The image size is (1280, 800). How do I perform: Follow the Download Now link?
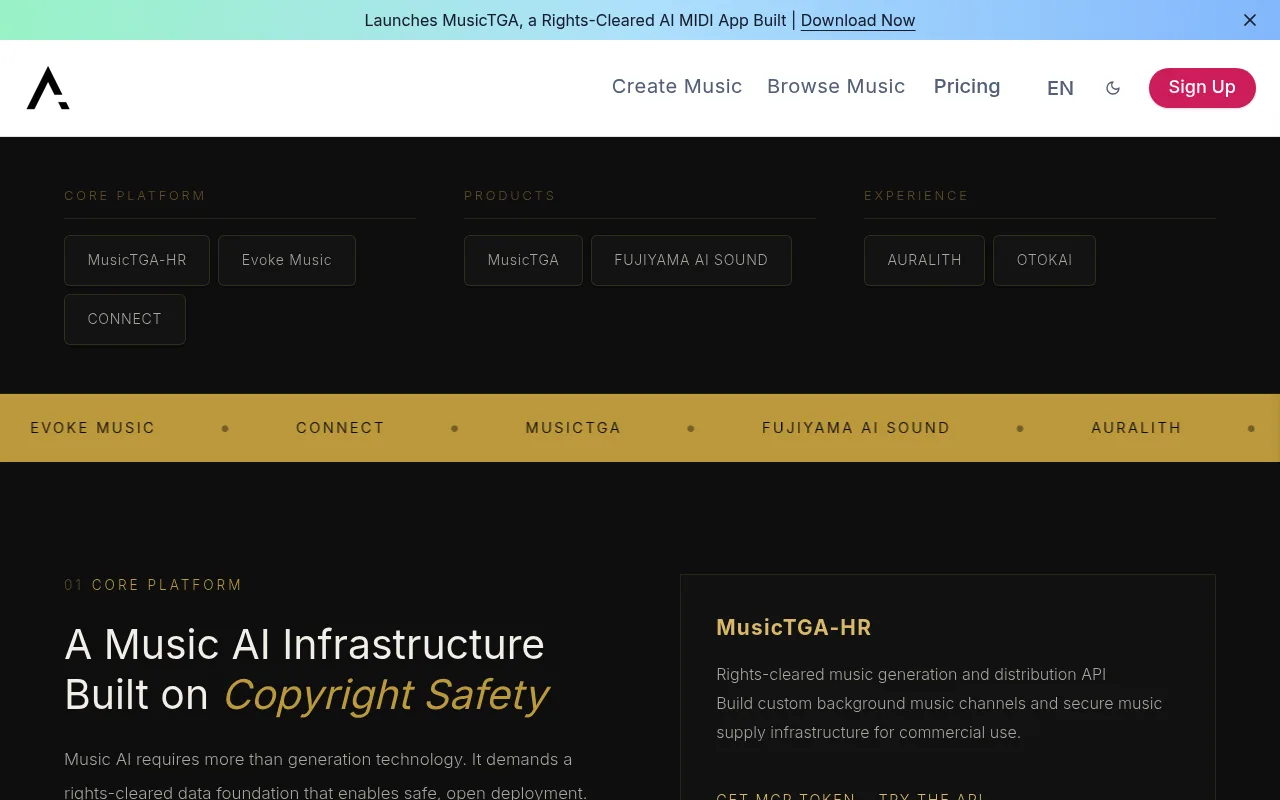point(858,20)
